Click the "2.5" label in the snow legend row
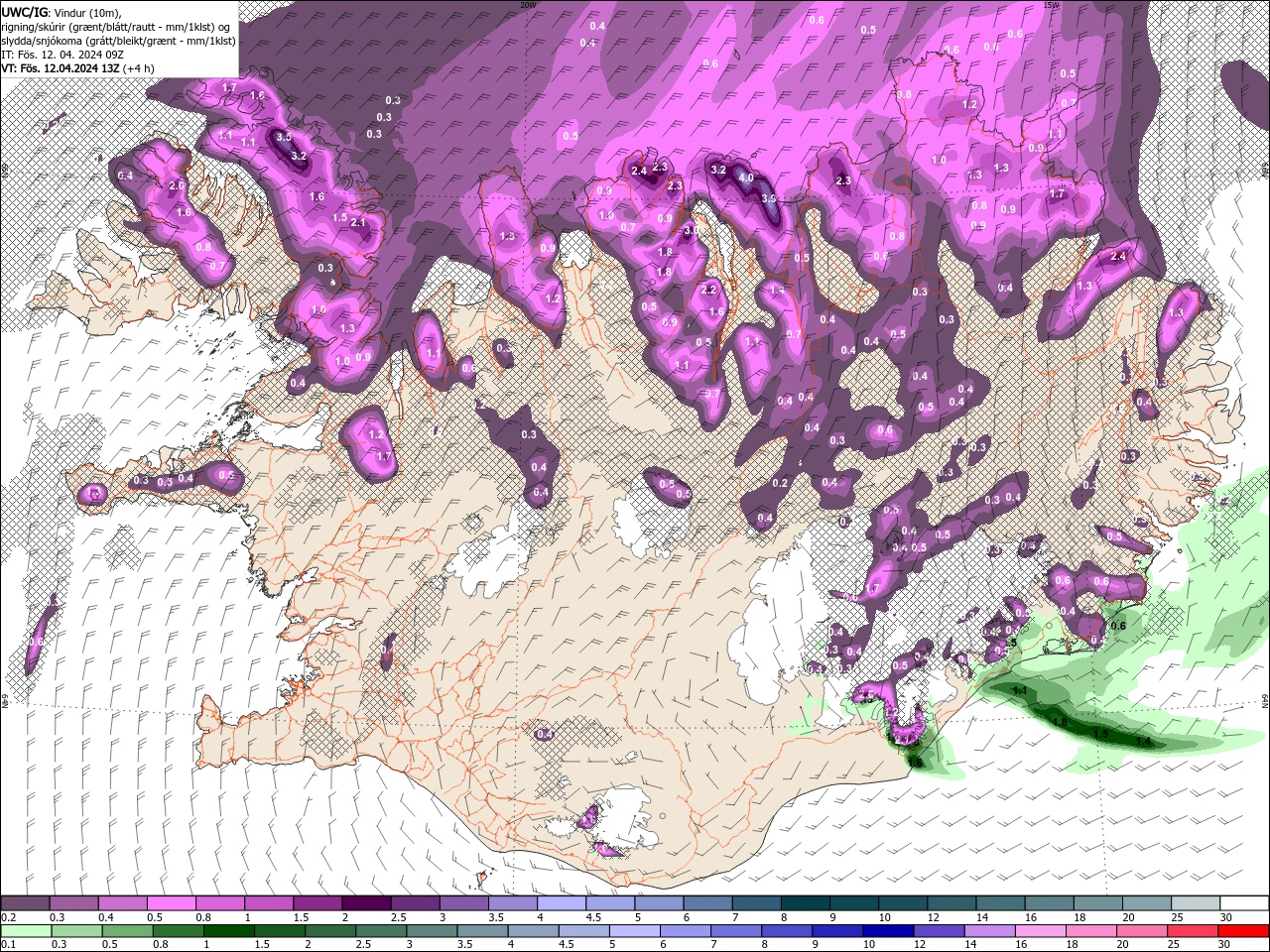Image resolution: width=1270 pixels, height=952 pixels. coord(398,917)
